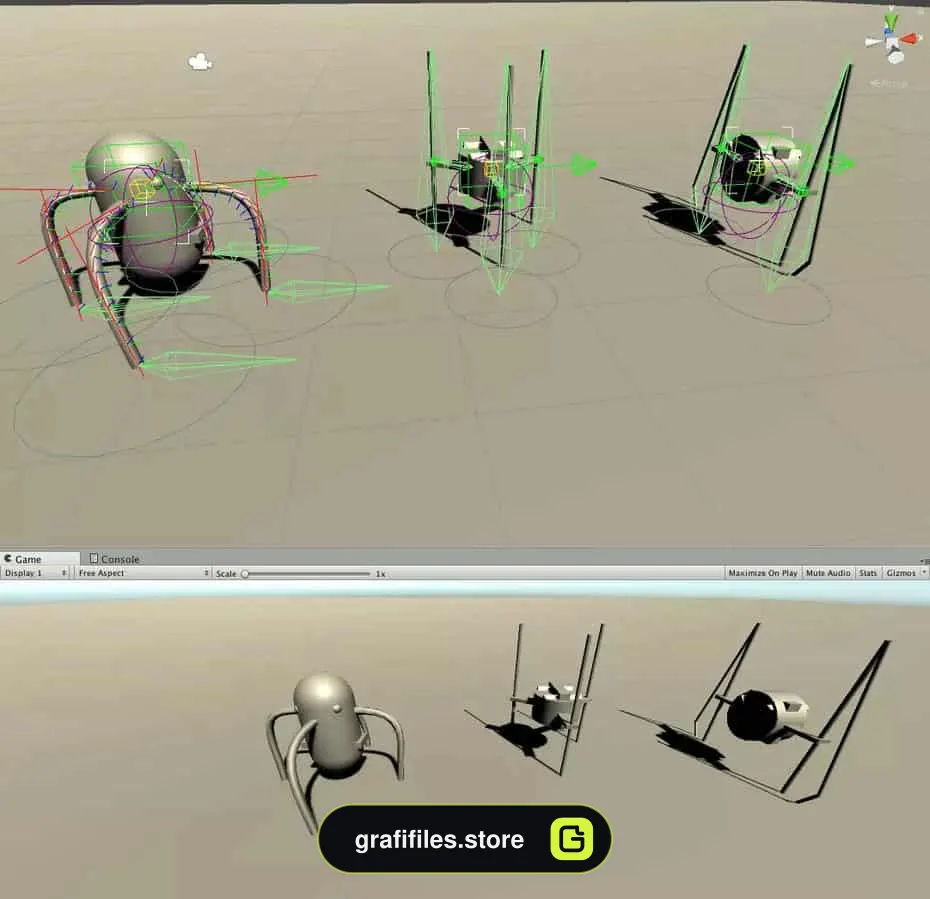Viewport: 930px width, 899px height.
Task: Open the Console tab
Action: pos(114,559)
